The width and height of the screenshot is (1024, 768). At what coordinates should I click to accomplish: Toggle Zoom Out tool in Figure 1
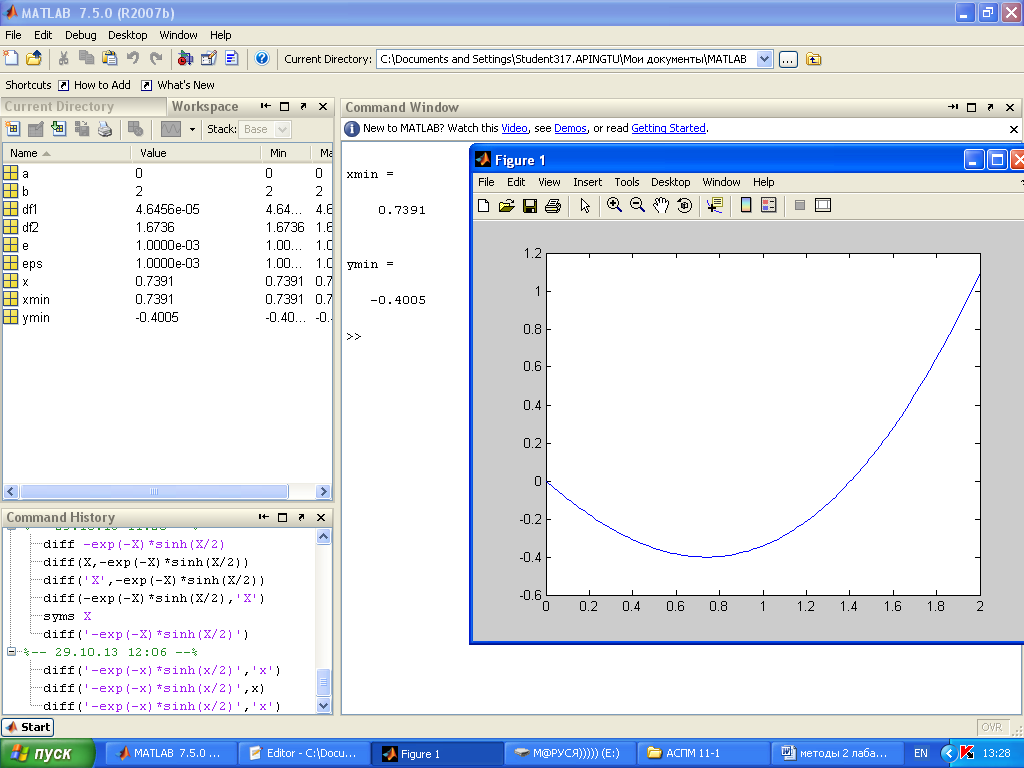[x=637, y=206]
